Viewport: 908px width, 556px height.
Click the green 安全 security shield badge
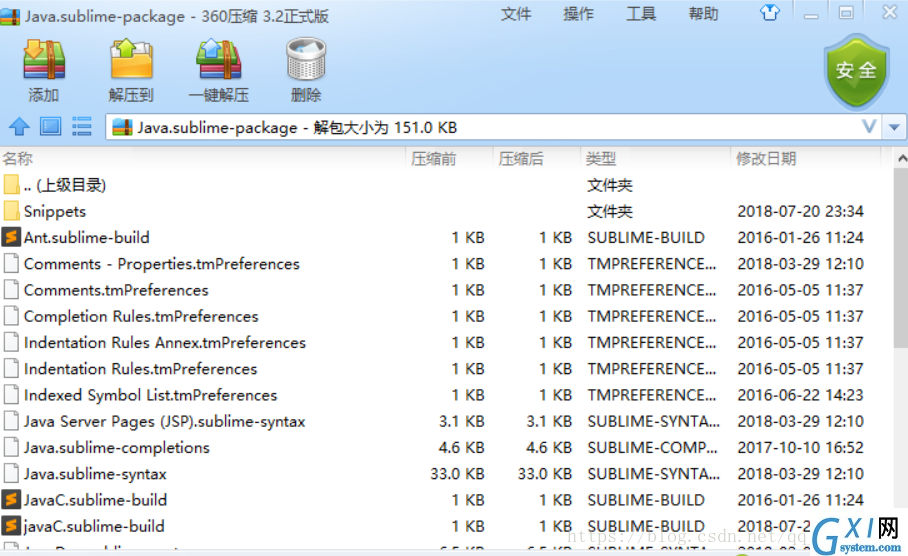point(856,71)
